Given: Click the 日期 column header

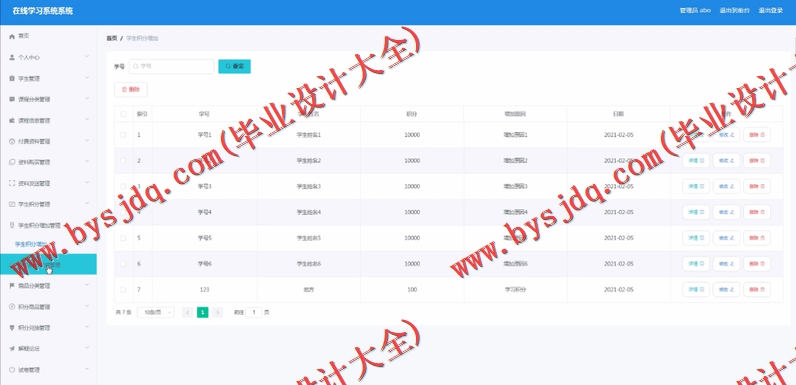Looking at the screenshot, I should pyautogui.click(x=619, y=114).
